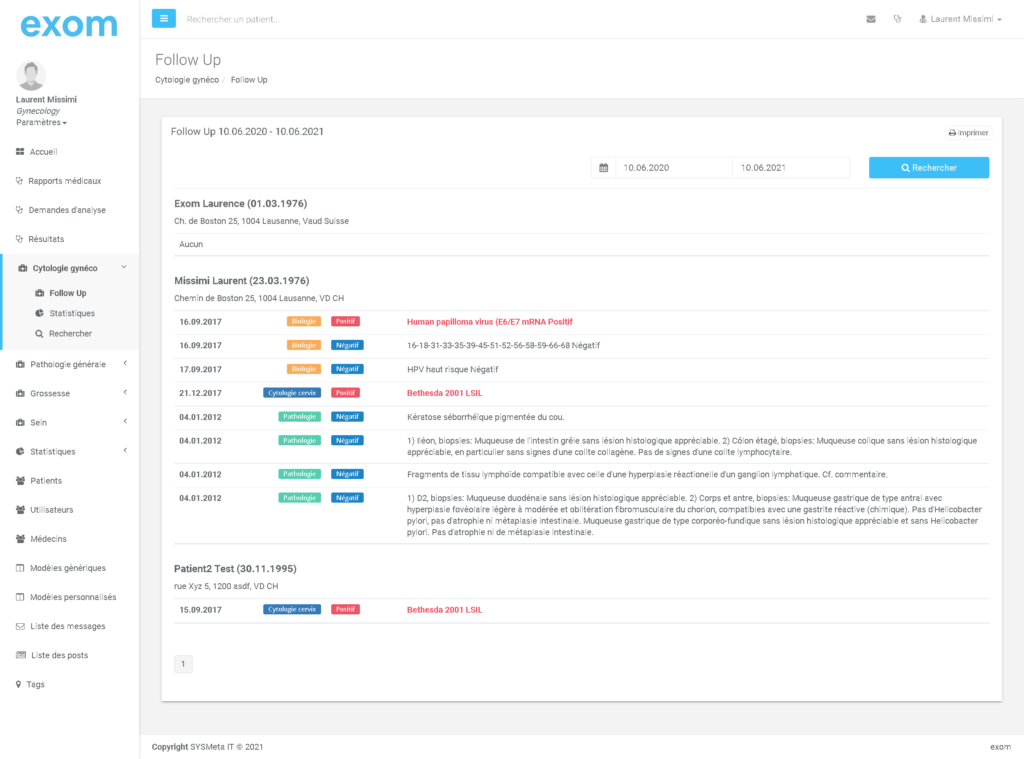Expand the Grossesse sidebar section
Viewport: 1024px width, 759px height.
[x=50, y=394]
